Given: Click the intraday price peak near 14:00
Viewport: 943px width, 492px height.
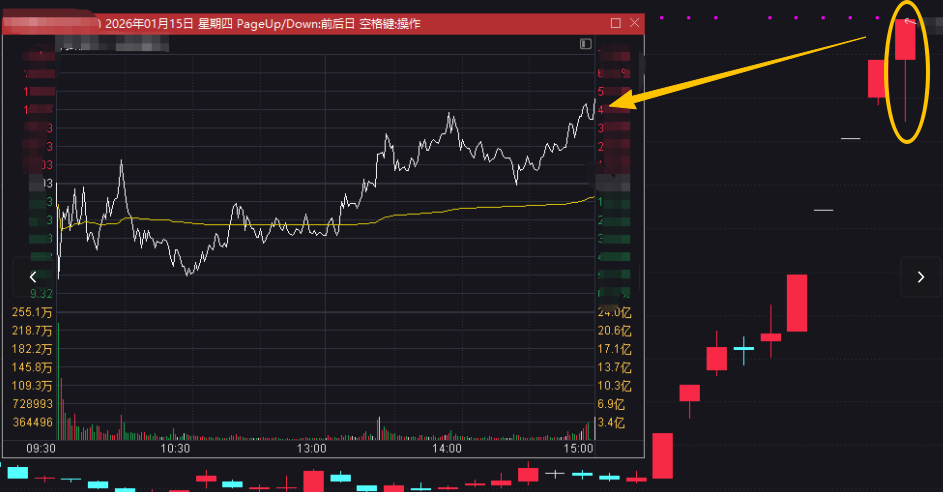Looking at the screenshot, I should 450,116.
